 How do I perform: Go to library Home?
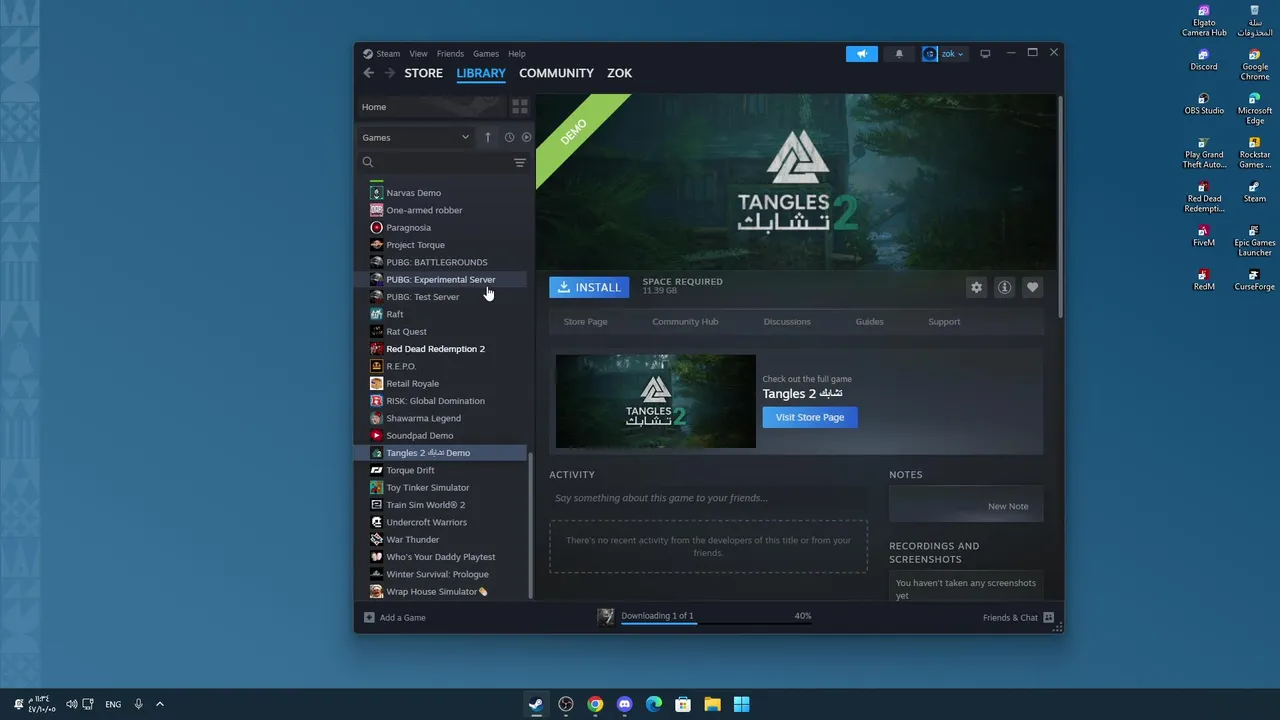click(432, 107)
